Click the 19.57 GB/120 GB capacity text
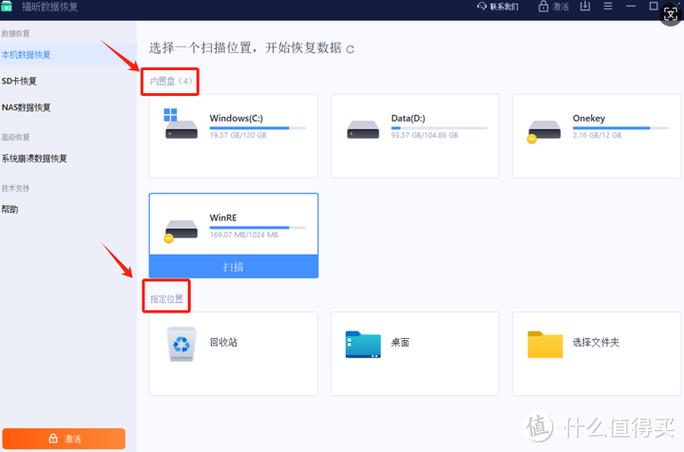Viewport: 684px width, 452px height. pyautogui.click(x=238, y=135)
